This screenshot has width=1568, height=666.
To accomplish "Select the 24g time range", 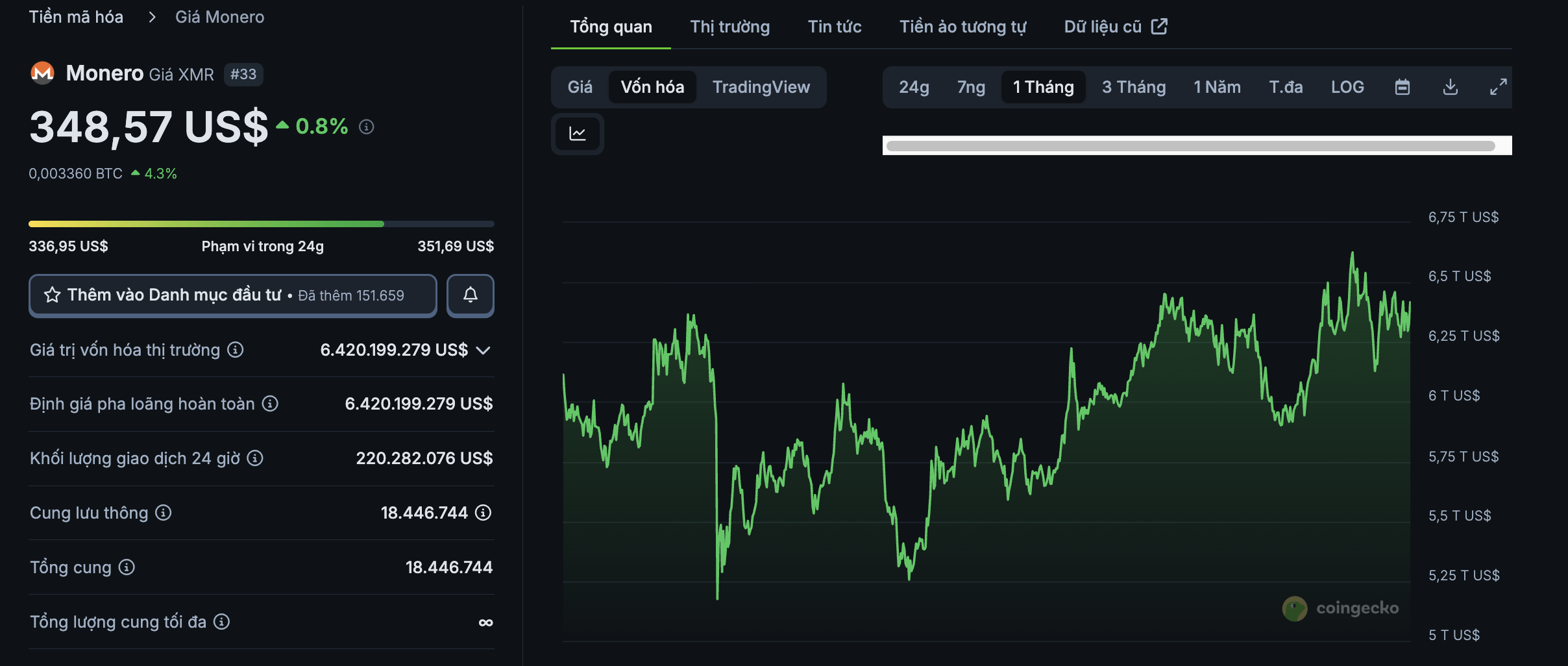I will pos(913,86).
